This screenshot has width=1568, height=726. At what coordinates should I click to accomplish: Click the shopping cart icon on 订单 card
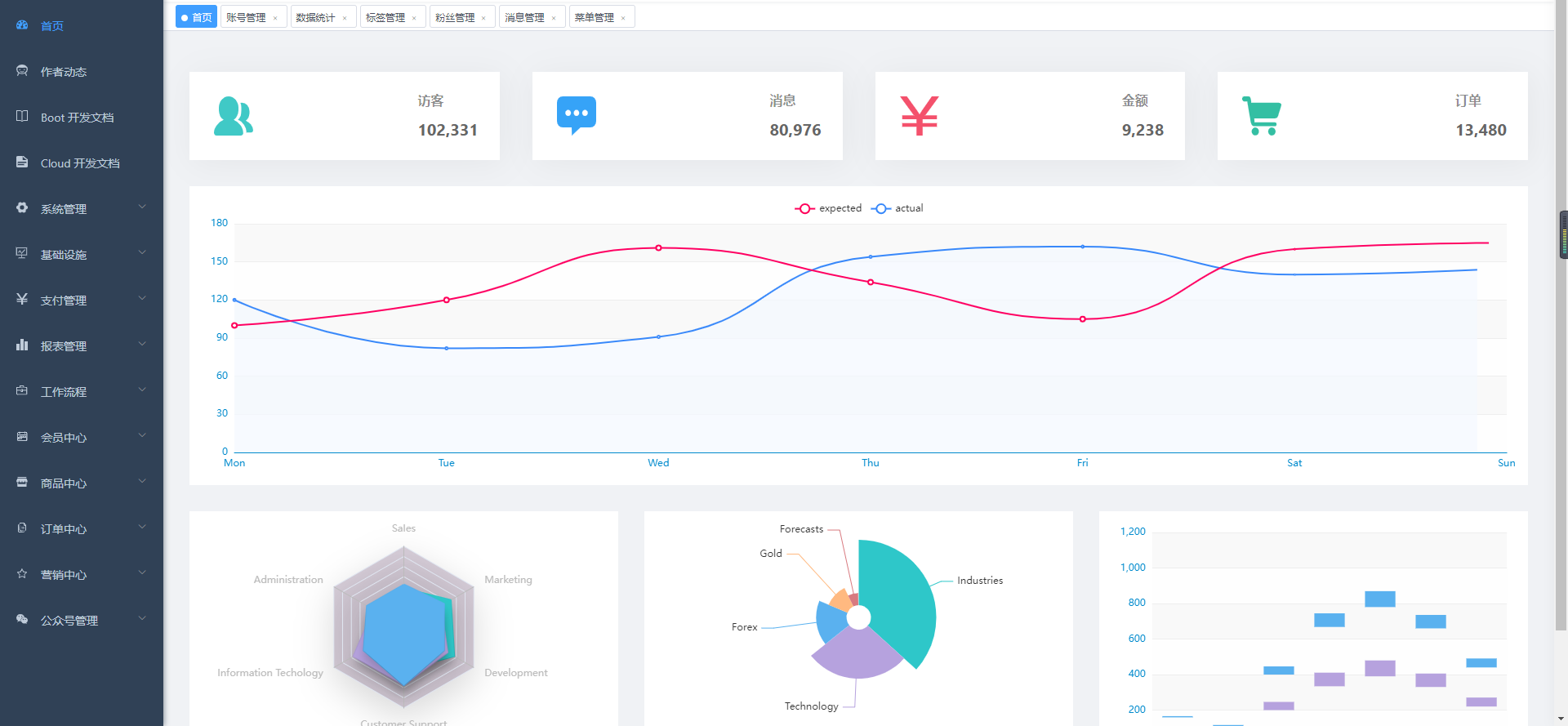click(1262, 116)
